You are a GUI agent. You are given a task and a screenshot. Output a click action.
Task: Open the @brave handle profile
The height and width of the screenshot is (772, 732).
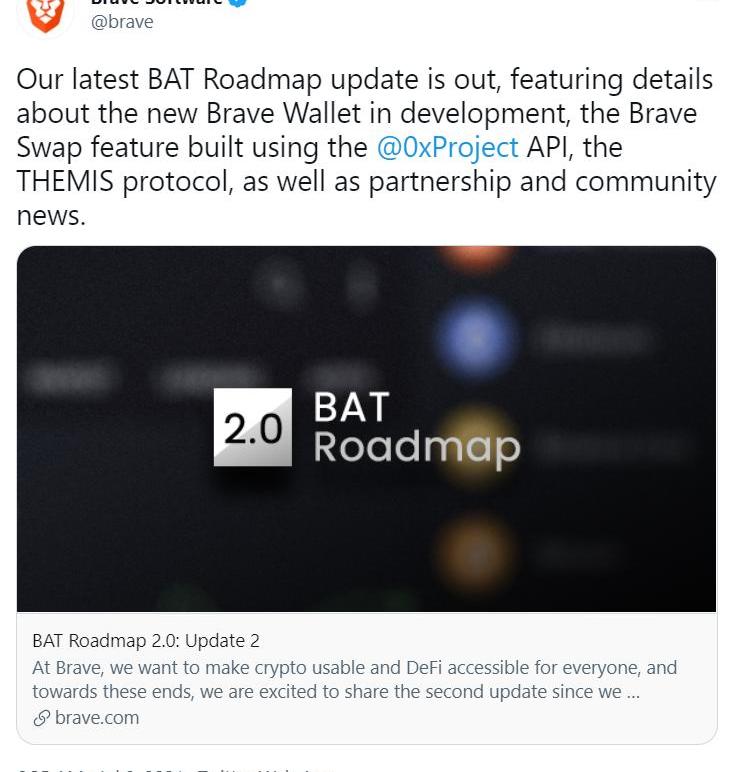(x=122, y=22)
